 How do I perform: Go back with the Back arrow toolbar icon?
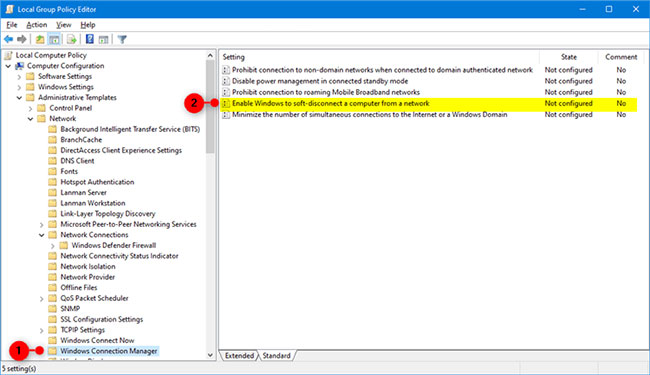point(8,39)
